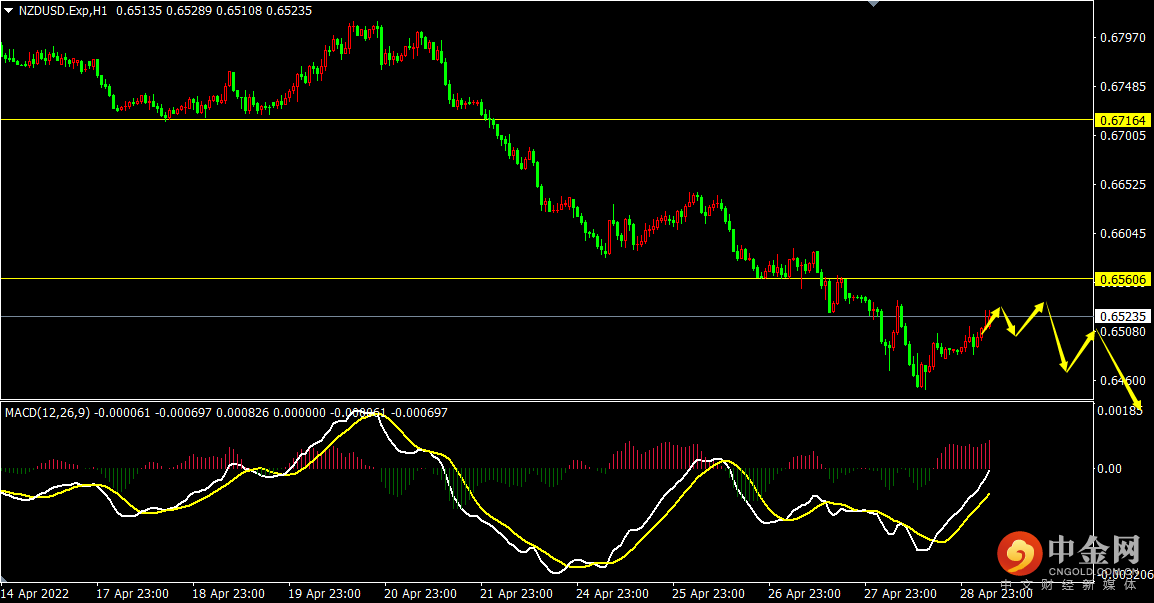1154x603 pixels.
Task: Click the latest red MACD histogram bar
Action: 990,454
